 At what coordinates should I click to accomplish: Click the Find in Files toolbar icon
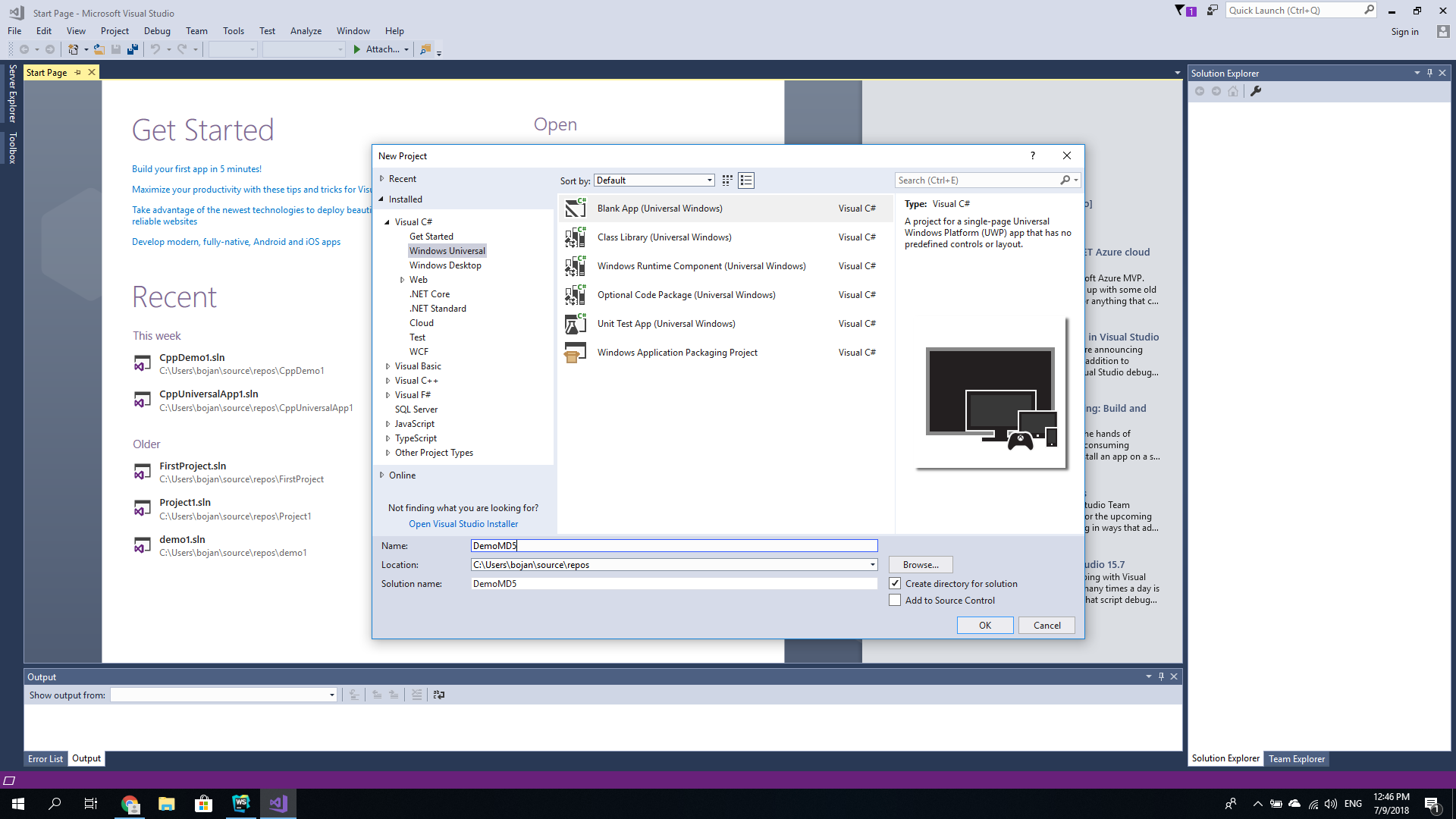coord(425,49)
